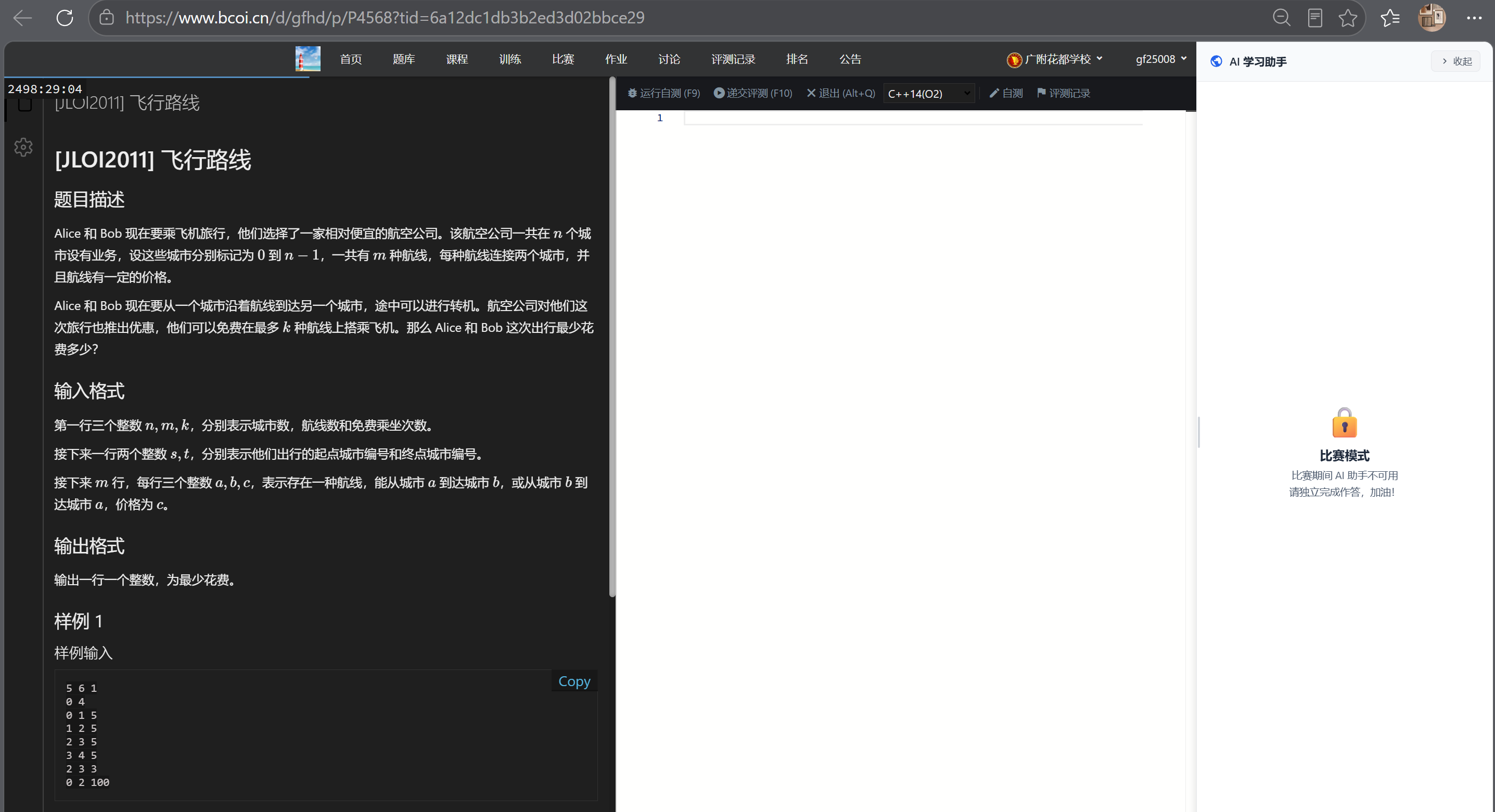Screen dimensions: 1495x812
Task: Click the 比赛模式 title text
Action: coord(1344,455)
